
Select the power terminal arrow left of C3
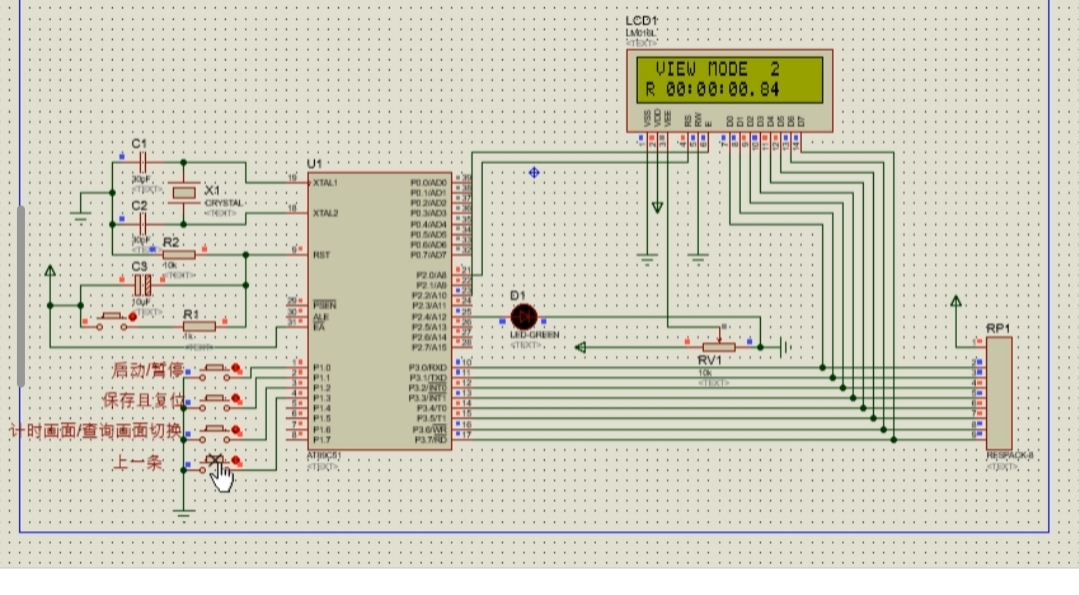[x=50, y=271]
